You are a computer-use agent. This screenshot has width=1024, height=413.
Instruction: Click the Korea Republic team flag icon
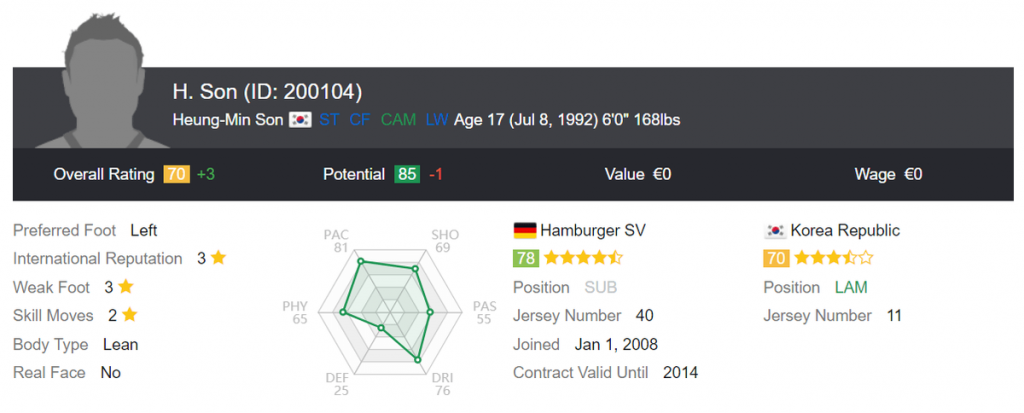774,230
